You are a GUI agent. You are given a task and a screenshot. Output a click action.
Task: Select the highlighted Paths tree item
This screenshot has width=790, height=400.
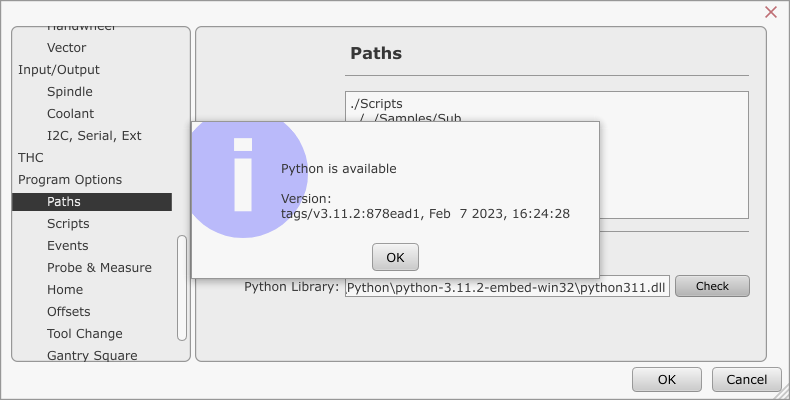point(64,201)
